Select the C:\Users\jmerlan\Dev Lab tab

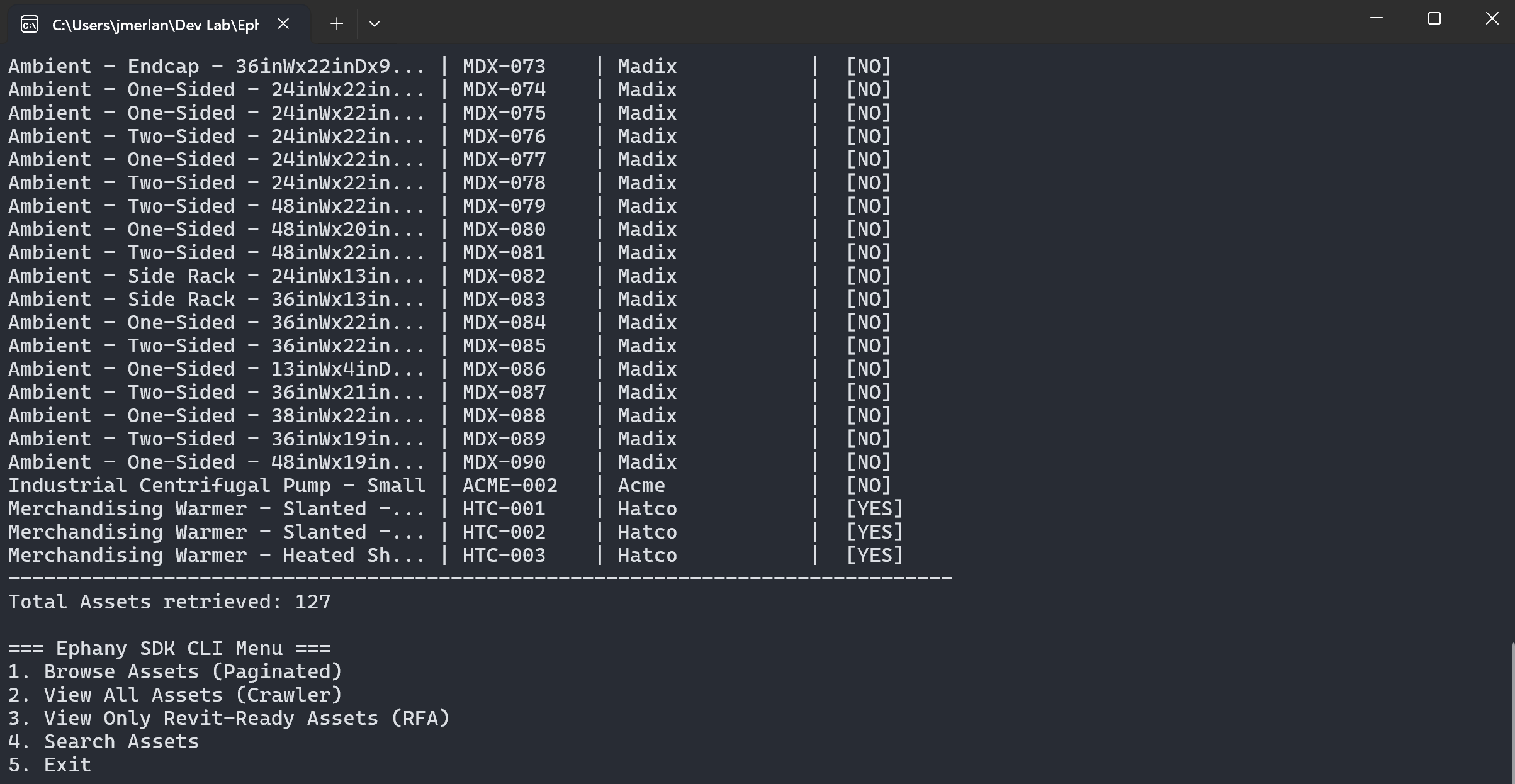coord(155,25)
